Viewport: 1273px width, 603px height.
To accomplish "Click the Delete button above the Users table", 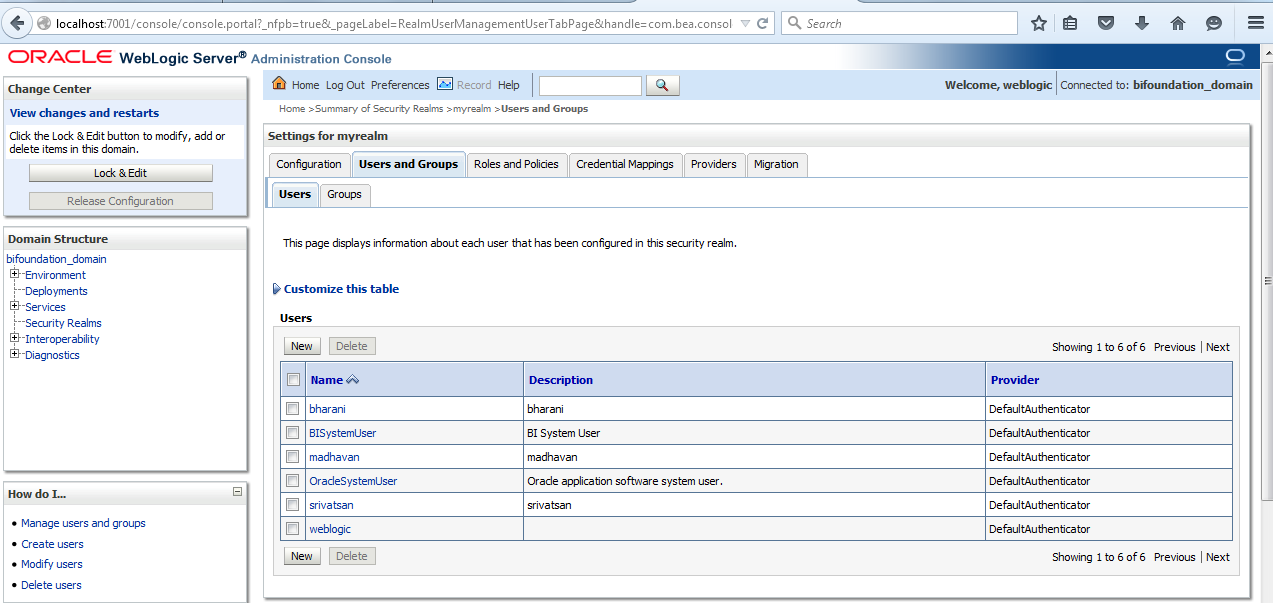I will point(352,346).
